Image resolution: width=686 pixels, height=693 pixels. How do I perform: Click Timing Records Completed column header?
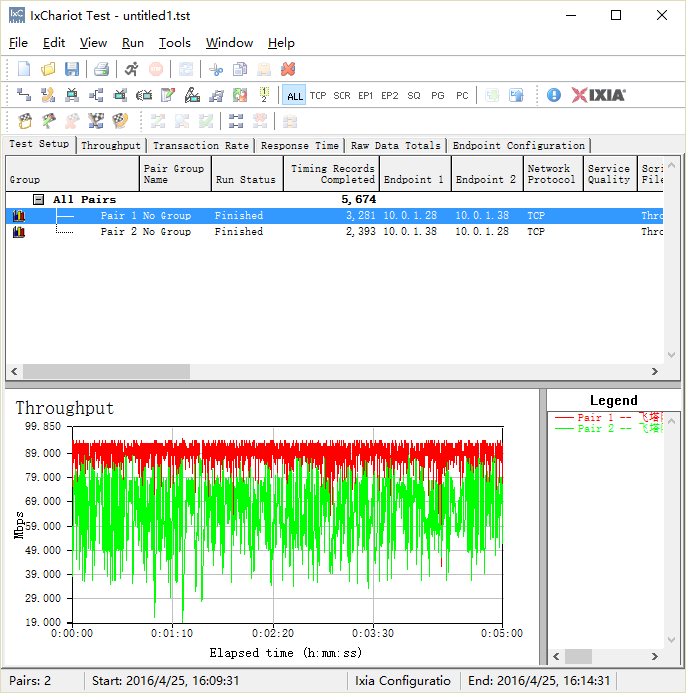pyautogui.click(x=331, y=174)
